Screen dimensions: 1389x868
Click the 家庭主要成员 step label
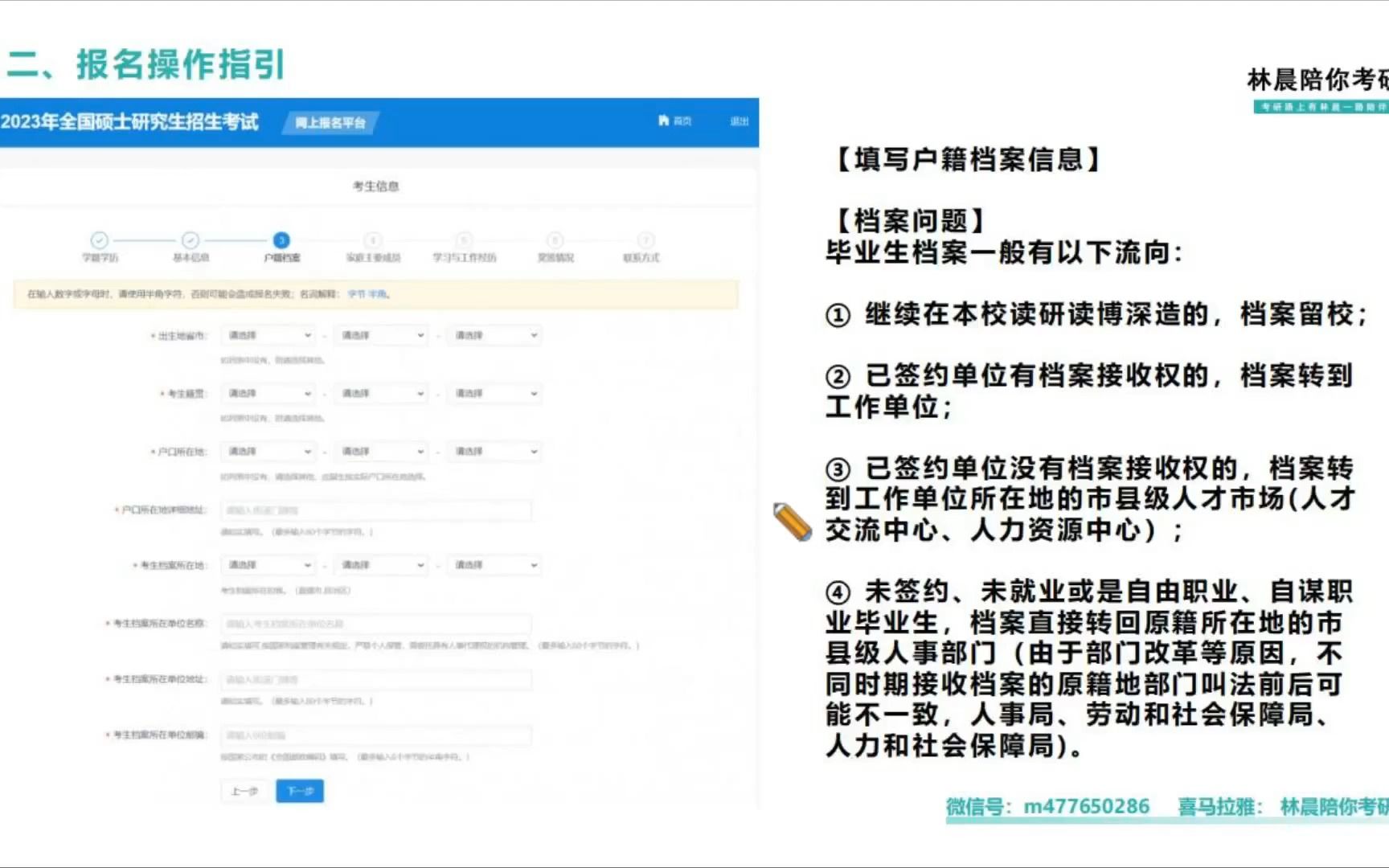373,258
